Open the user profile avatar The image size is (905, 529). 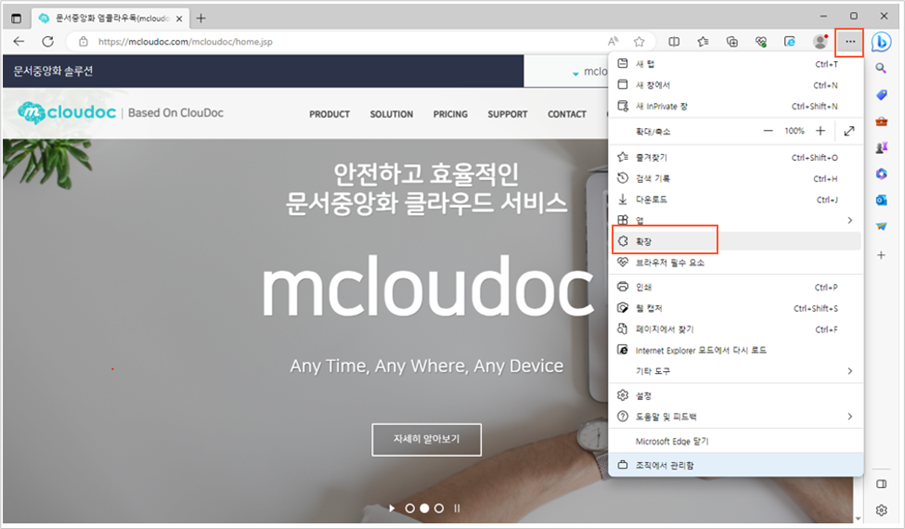(820, 42)
